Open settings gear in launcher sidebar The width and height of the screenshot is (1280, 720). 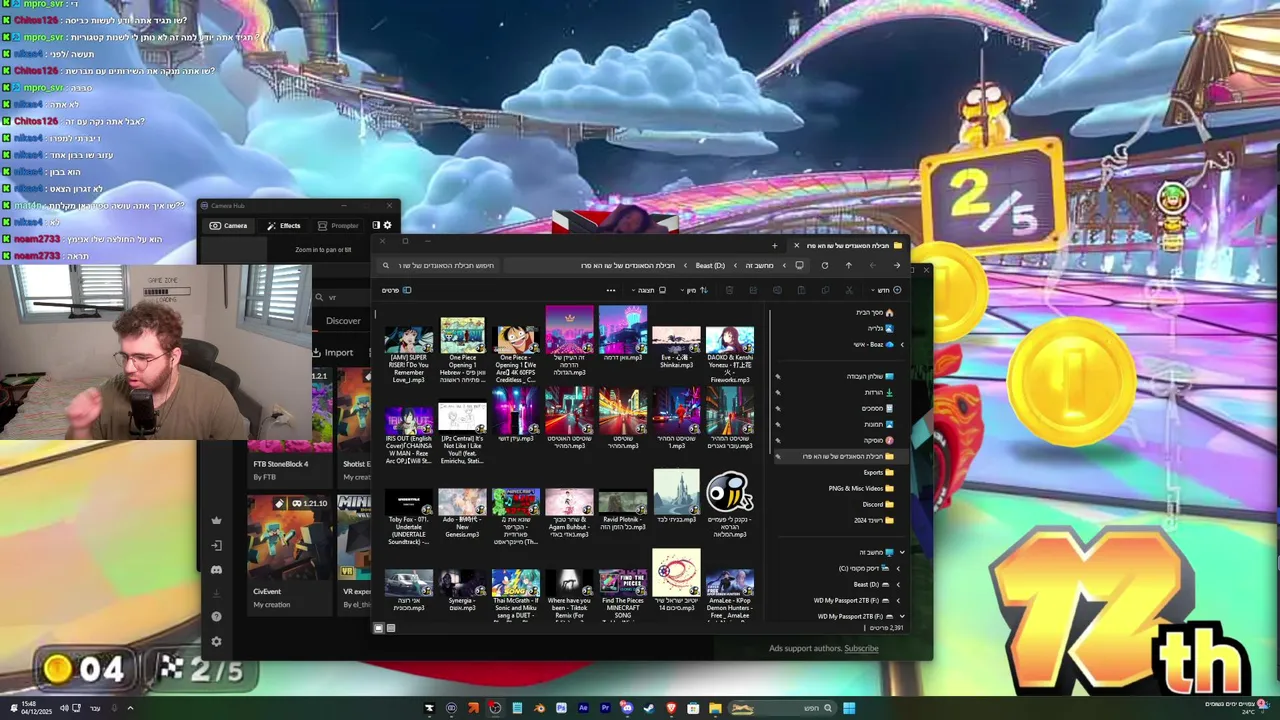216,642
